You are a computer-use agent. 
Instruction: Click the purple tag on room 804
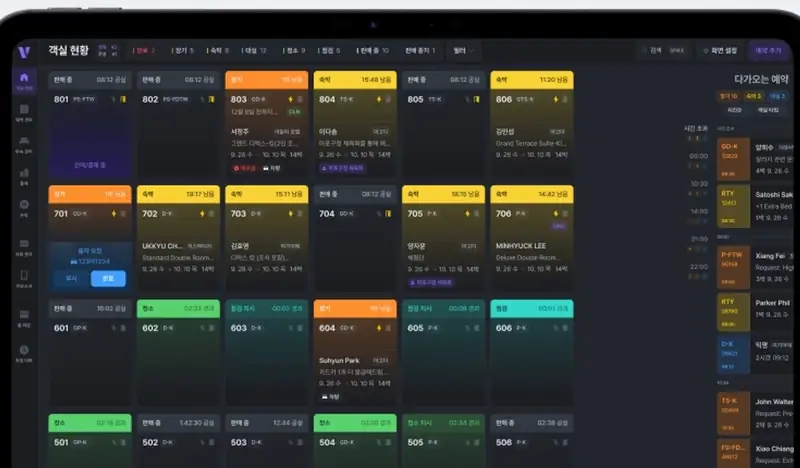coord(342,168)
